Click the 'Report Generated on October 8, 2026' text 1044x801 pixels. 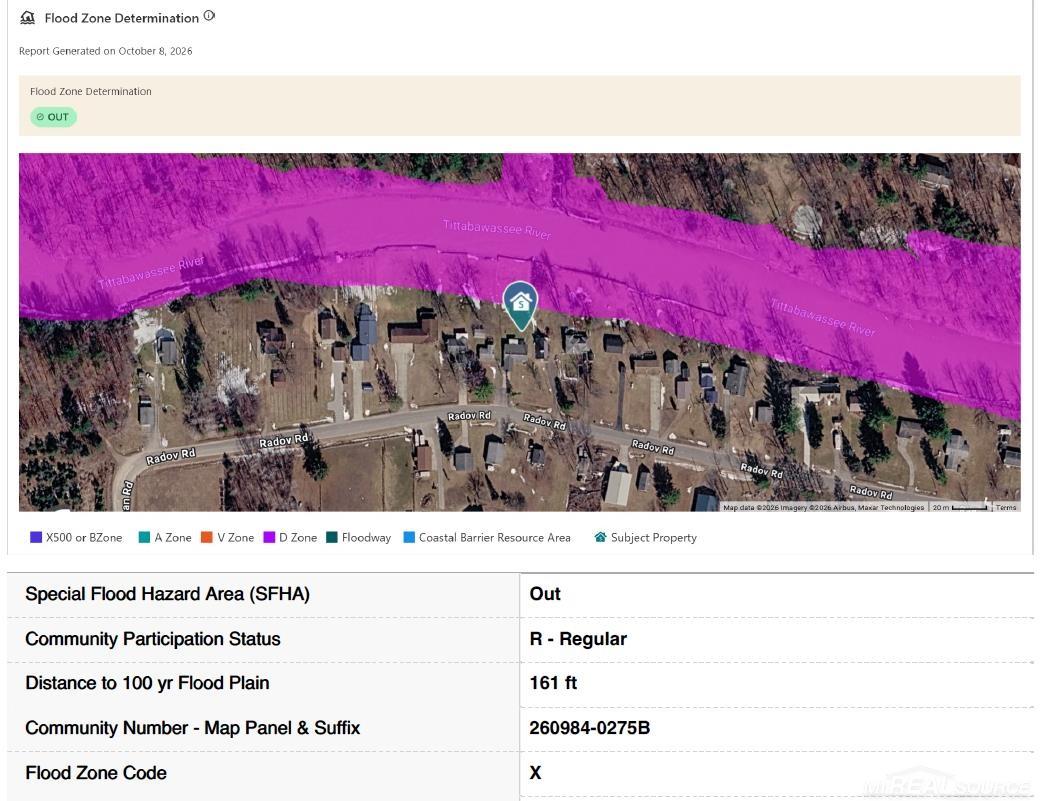click(105, 51)
